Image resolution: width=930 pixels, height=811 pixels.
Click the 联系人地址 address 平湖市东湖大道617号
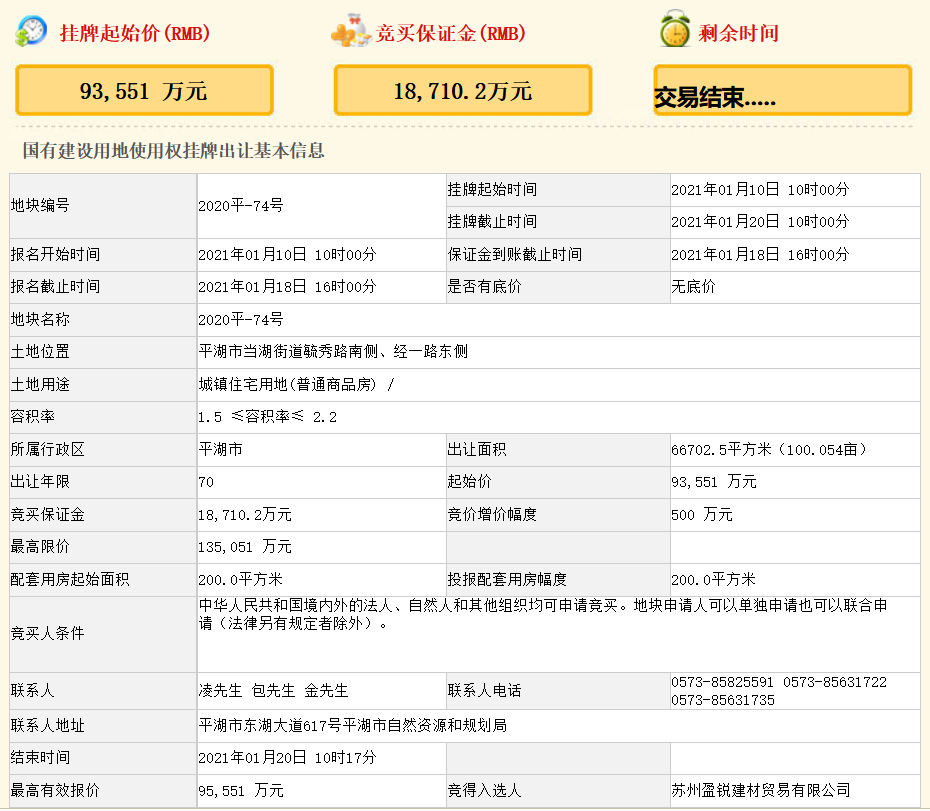[353, 725]
